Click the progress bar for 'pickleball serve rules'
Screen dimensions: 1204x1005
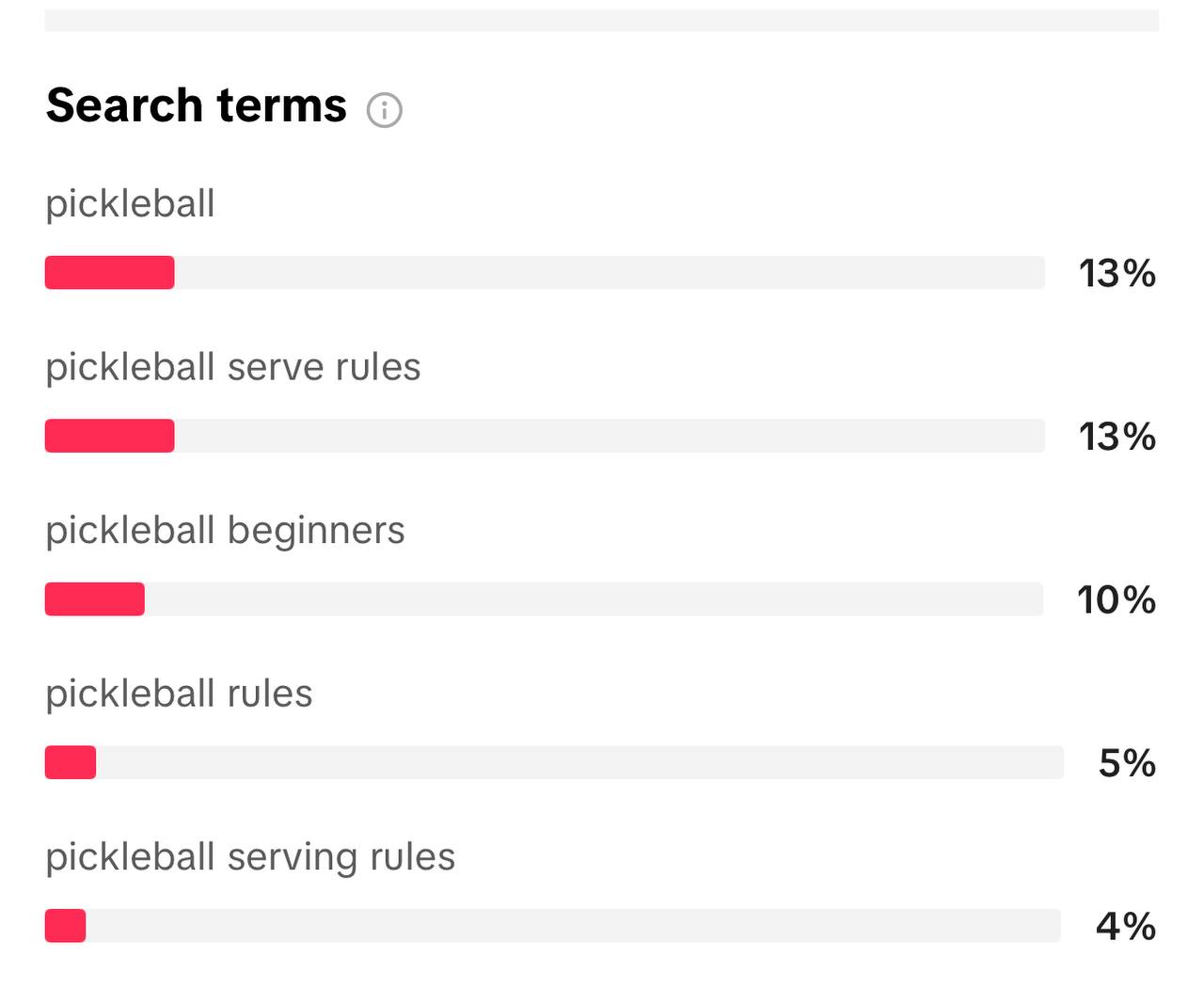[x=546, y=436]
